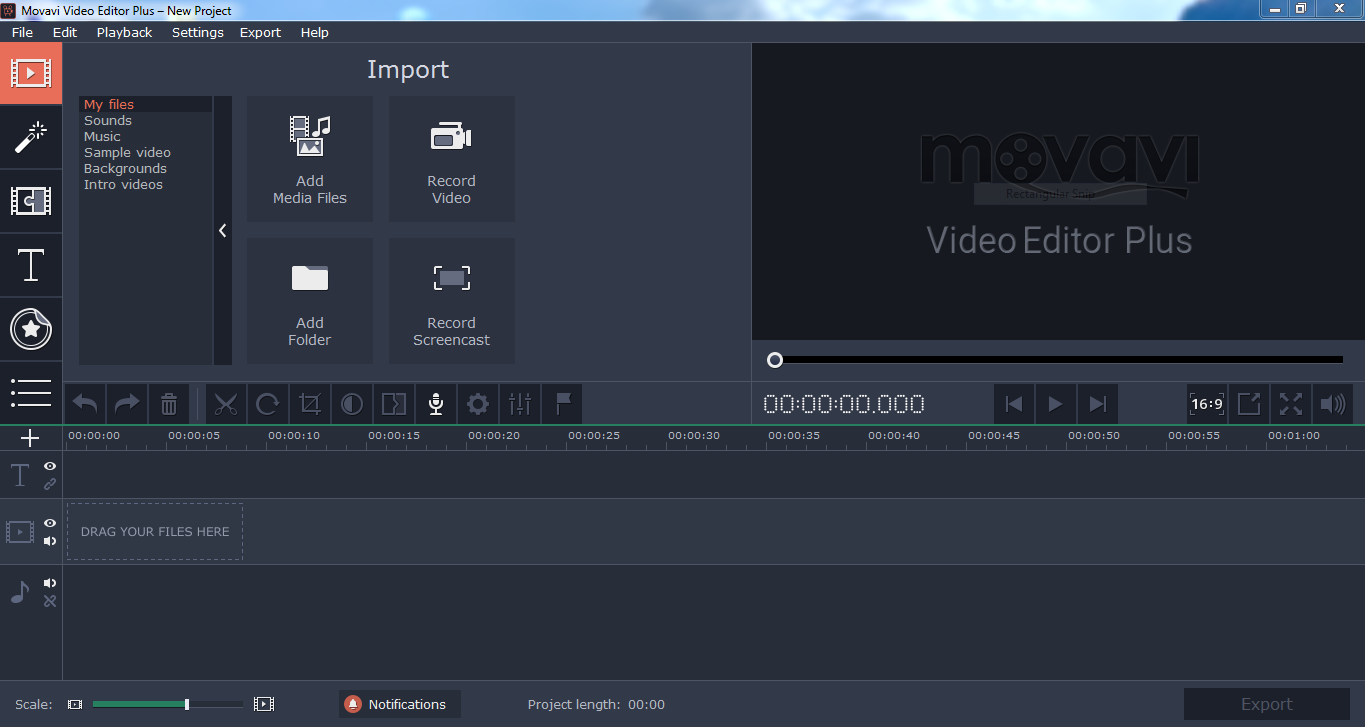
Task: Click zoom out icon beside Scale
Action: point(75,704)
